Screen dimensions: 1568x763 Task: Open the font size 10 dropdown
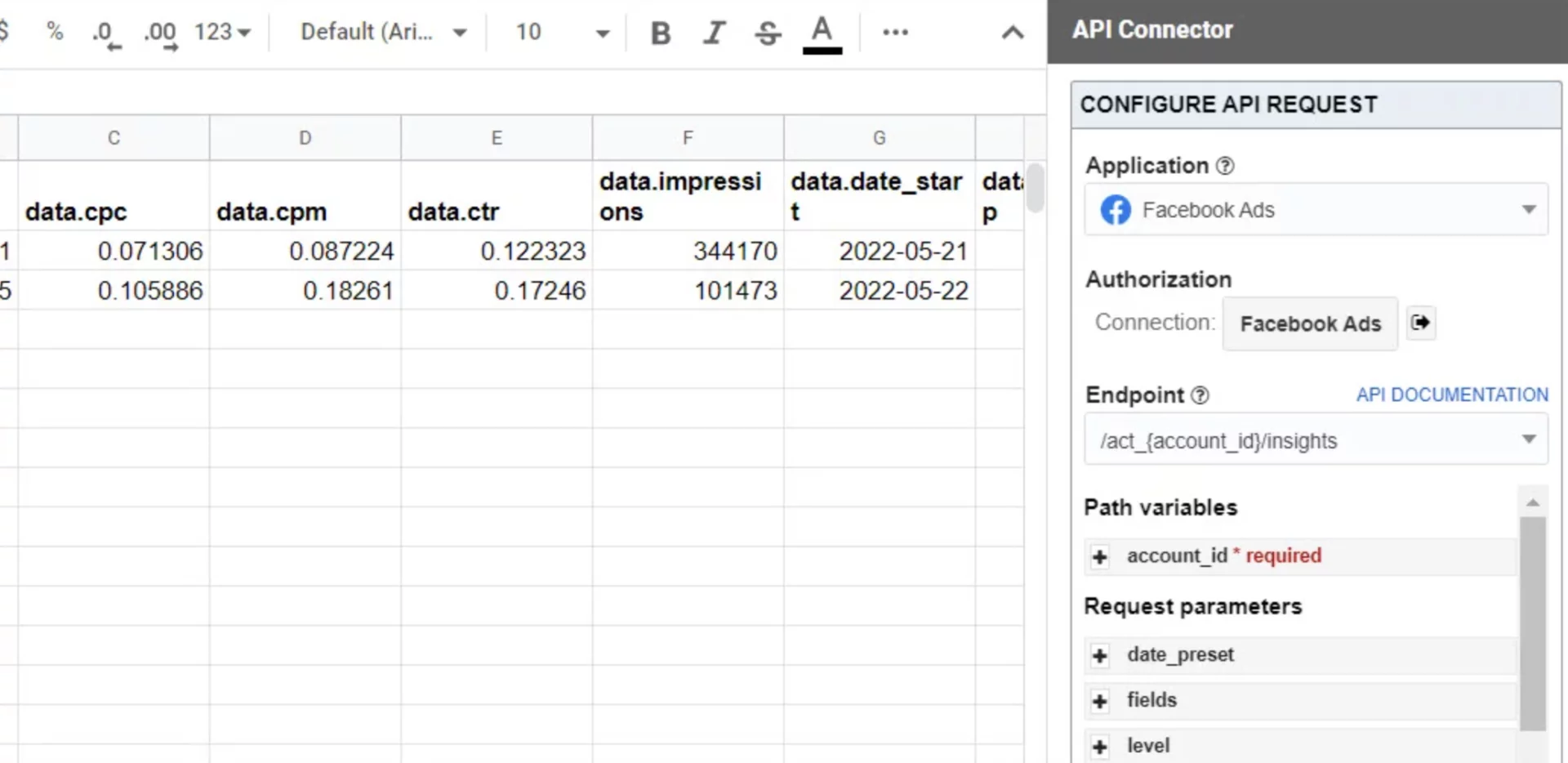click(x=563, y=32)
